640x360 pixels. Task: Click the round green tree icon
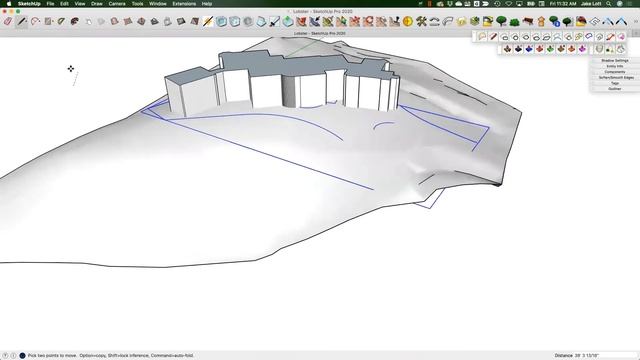(501, 21)
